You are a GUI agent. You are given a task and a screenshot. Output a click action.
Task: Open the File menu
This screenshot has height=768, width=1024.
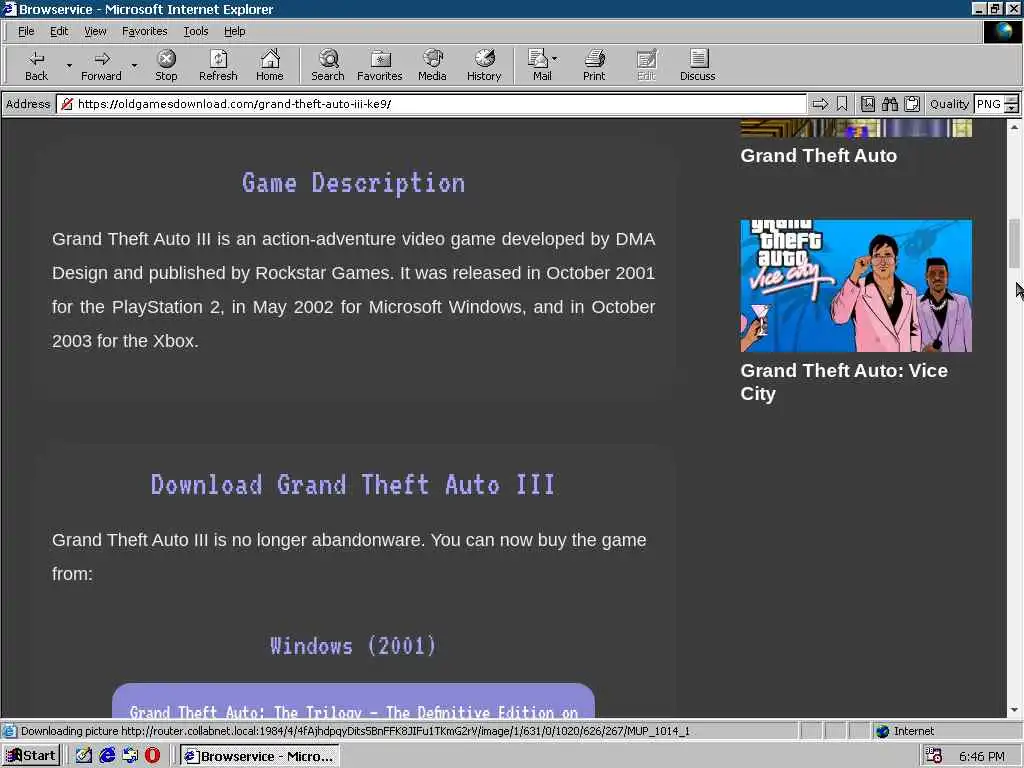tap(26, 31)
